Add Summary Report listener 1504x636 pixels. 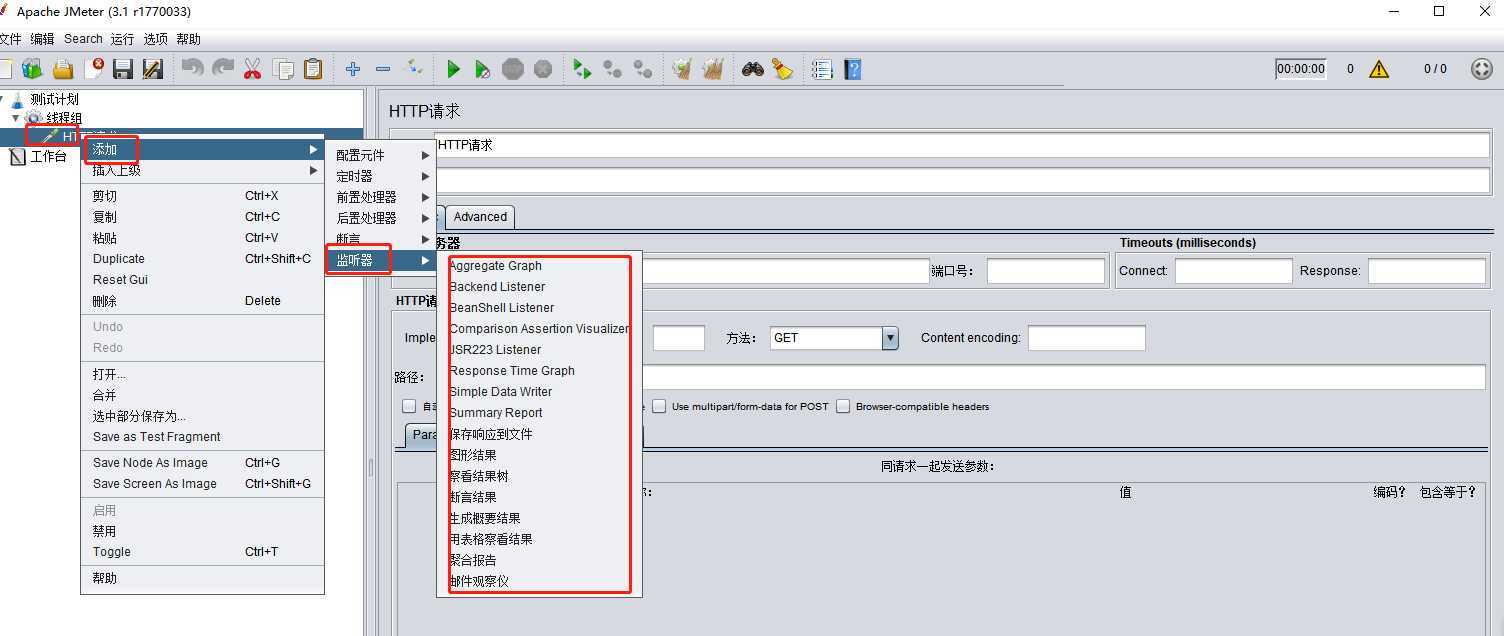pos(539,413)
